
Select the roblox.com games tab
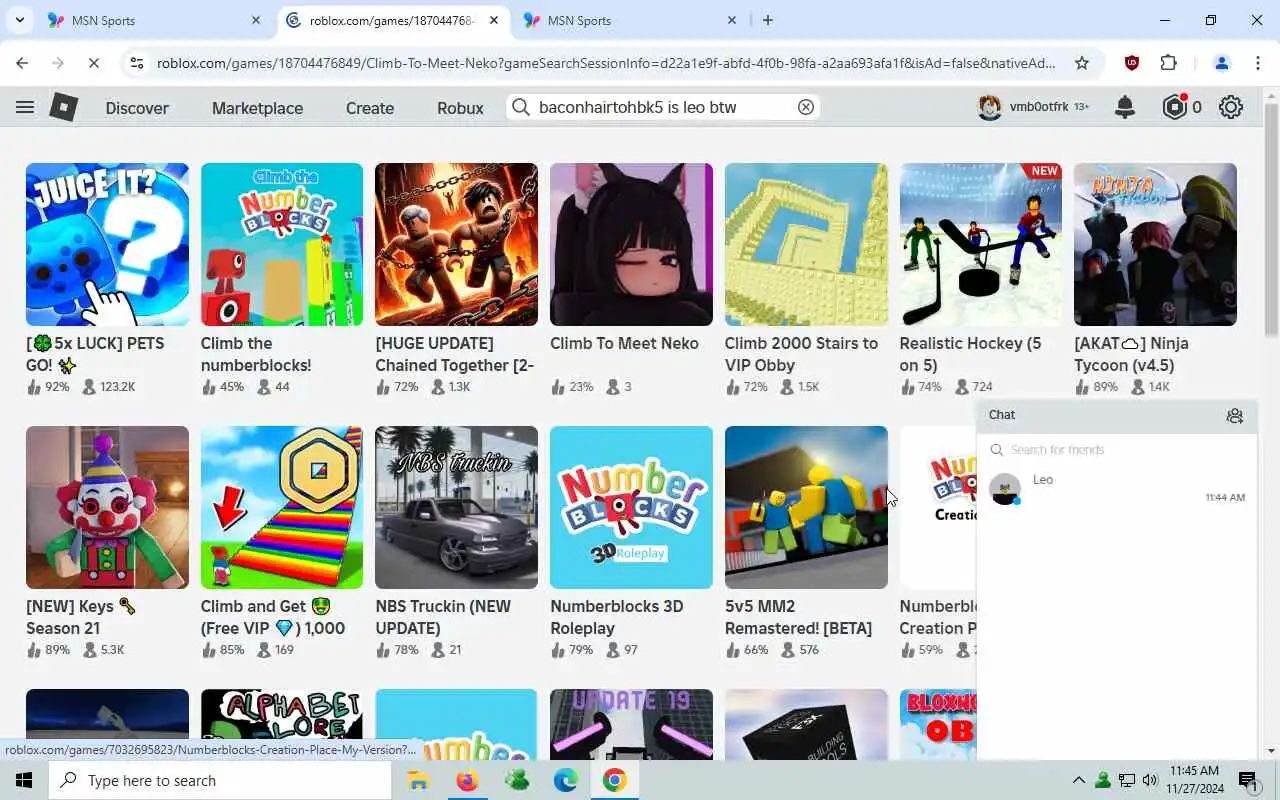click(x=392, y=20)
